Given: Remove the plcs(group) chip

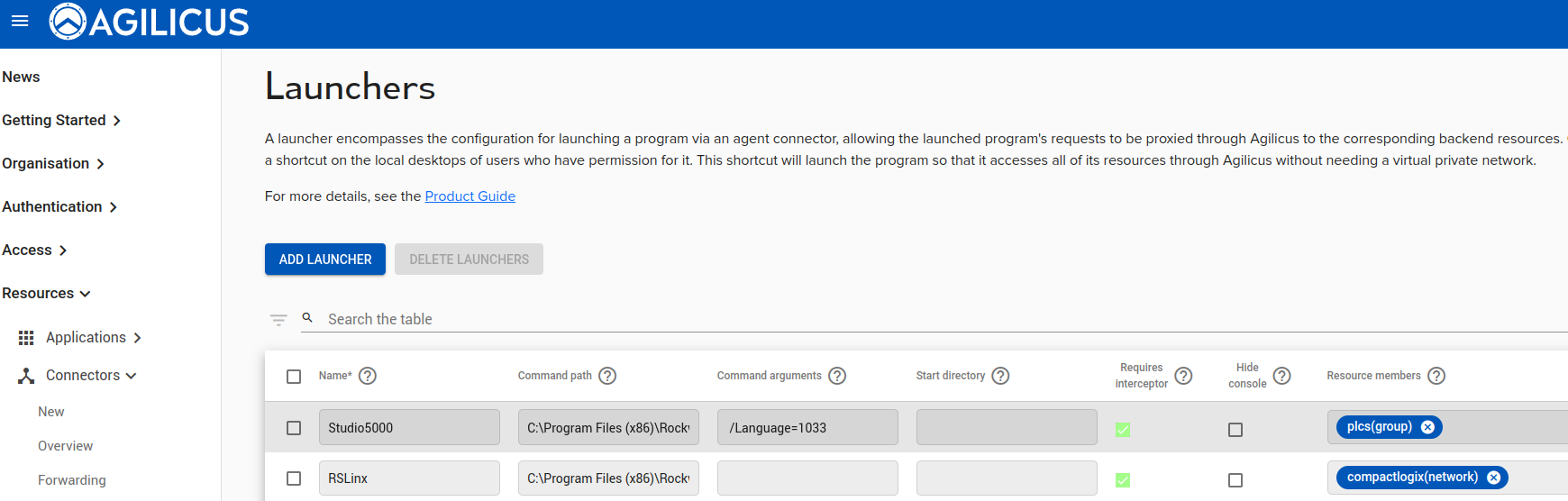Looking at the screenshot, I should pyautogui.click(x=1427, y=427).
